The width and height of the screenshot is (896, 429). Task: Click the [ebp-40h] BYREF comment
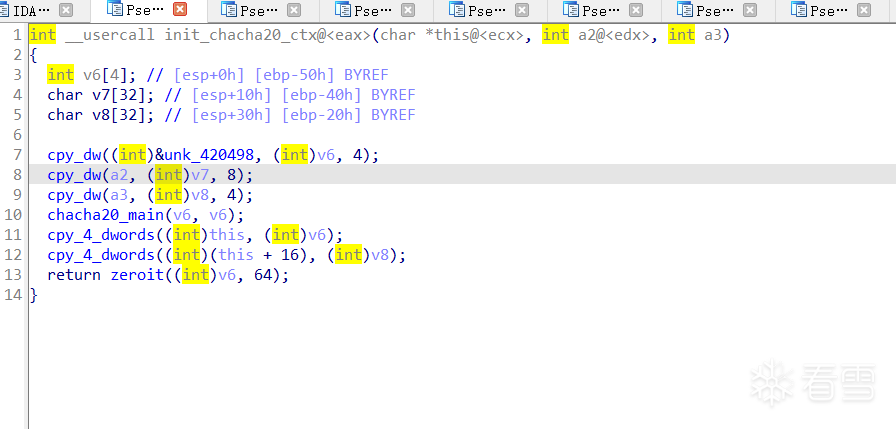(x=349, y=95)
